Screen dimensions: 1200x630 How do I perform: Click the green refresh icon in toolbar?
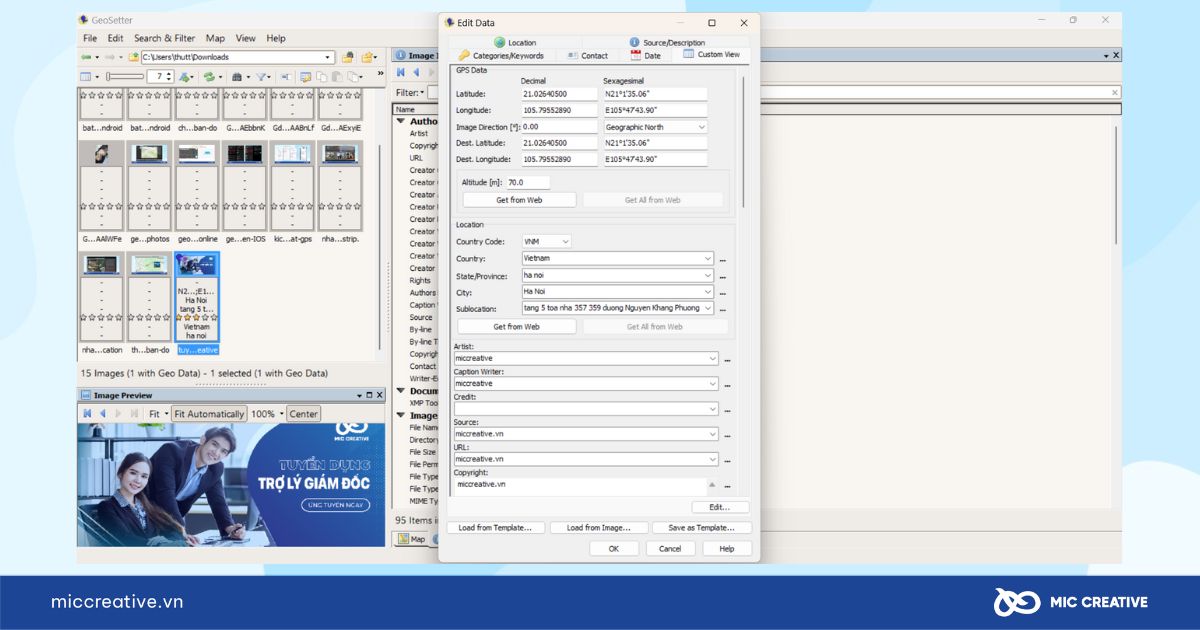[x=210, y=76]
